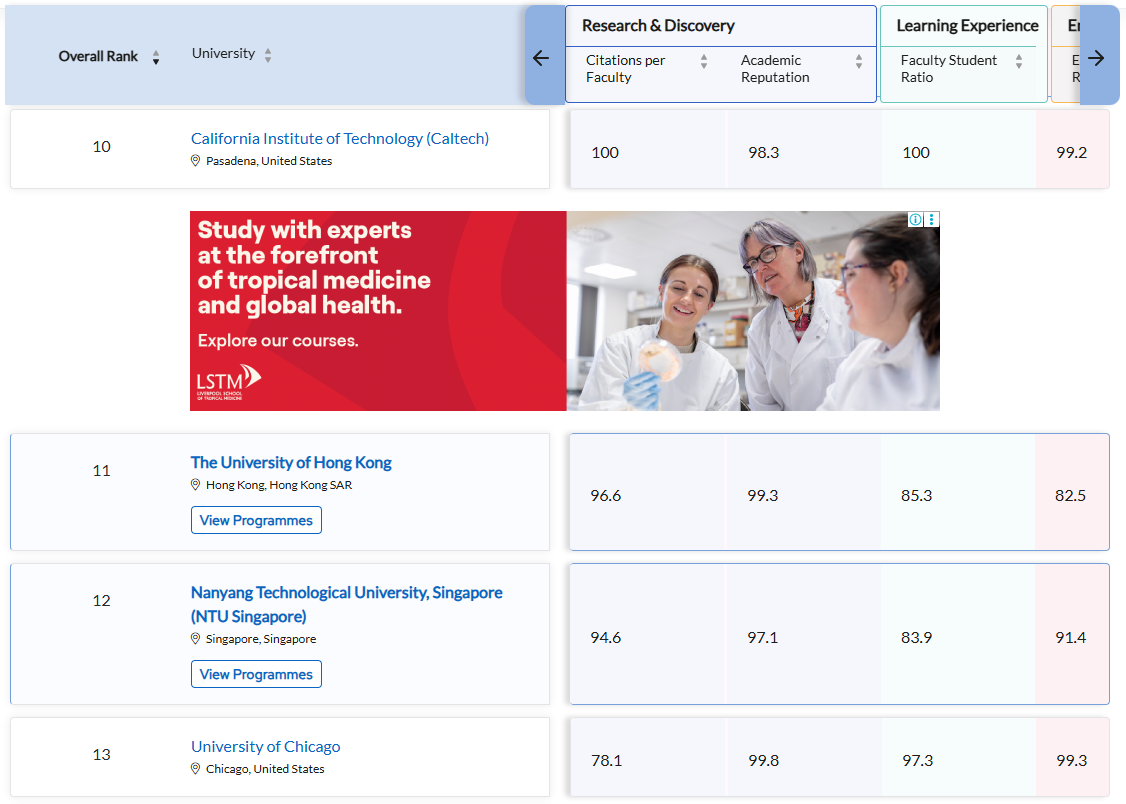
Task: Sort by Faculty Student Ratio arrows
Action: pos(1019,61)
